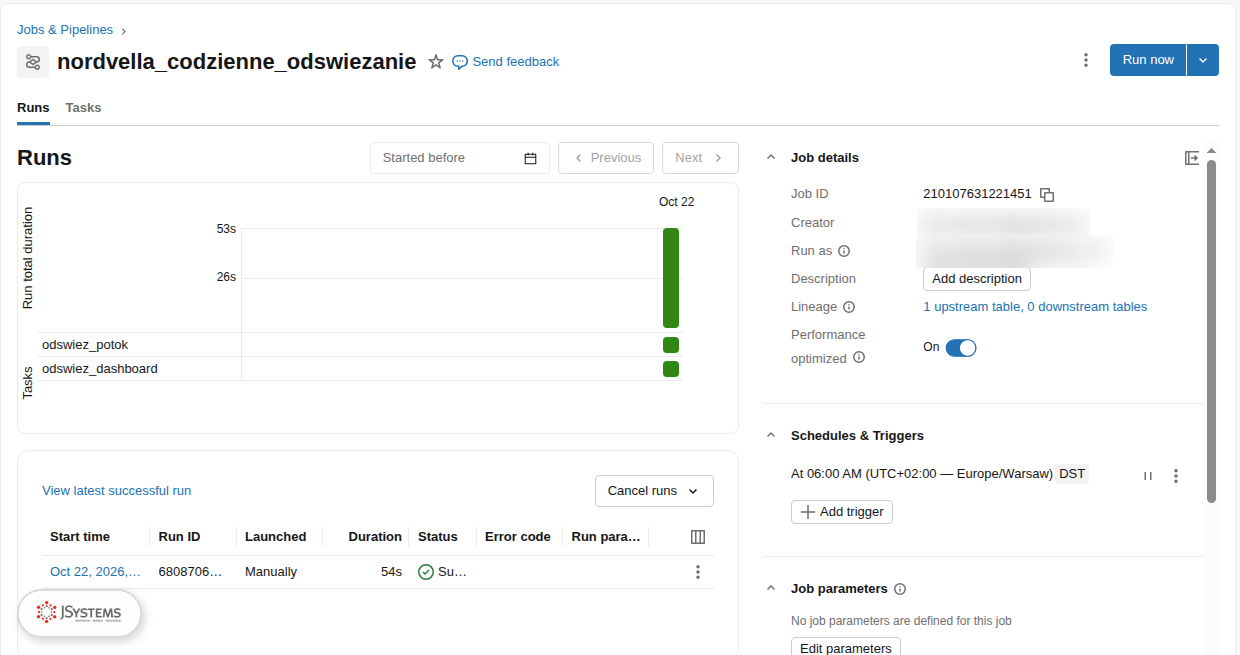This screenshot has height=655, width=1240.
Task: Click the right panel vertical scrollbar
Action: 1211,330
